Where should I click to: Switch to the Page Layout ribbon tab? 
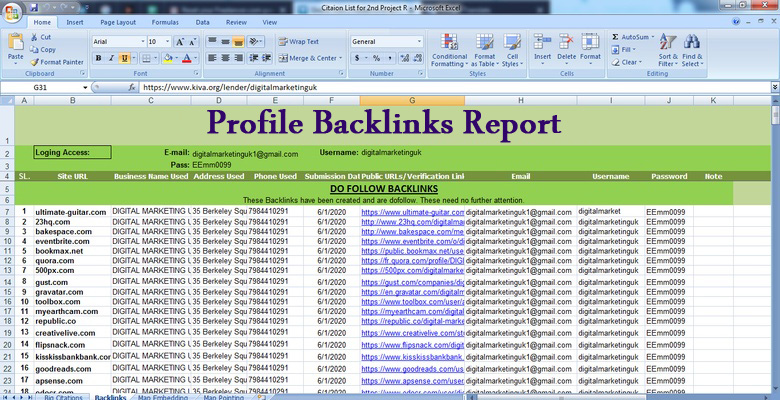[x=117, y=20]
